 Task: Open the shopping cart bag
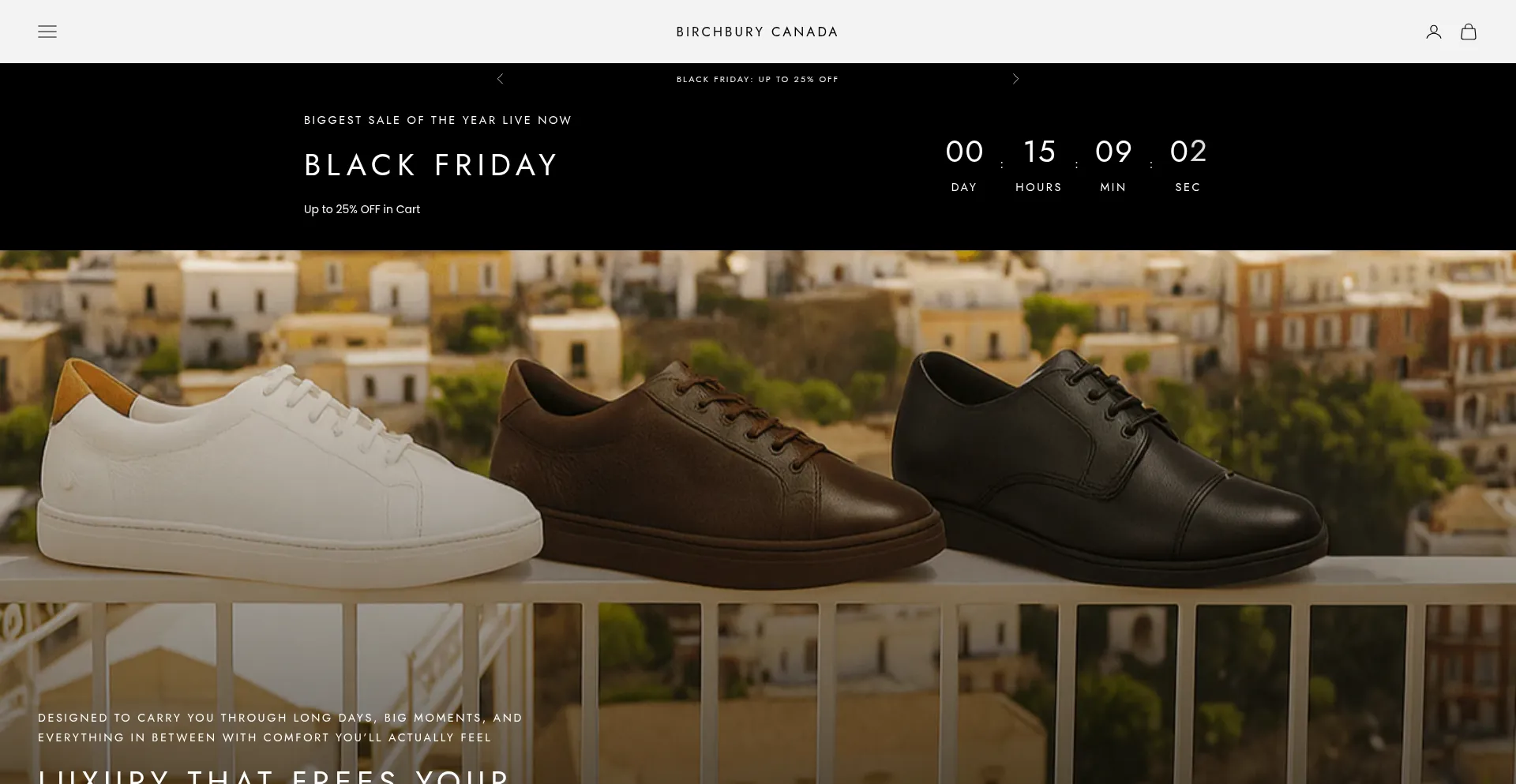tap(1468, 32)
